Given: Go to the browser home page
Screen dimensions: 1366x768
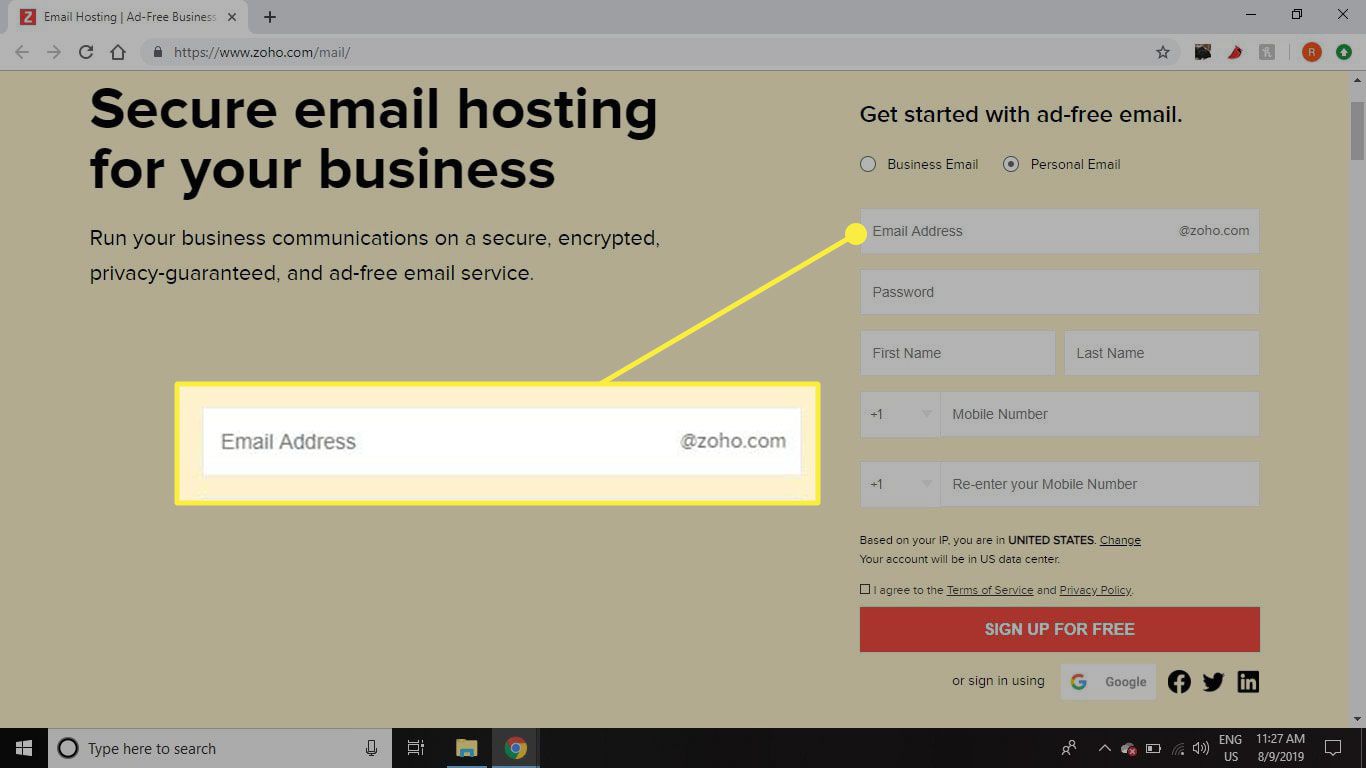Looking at the screenshot, I should click(x=118, y=52).
